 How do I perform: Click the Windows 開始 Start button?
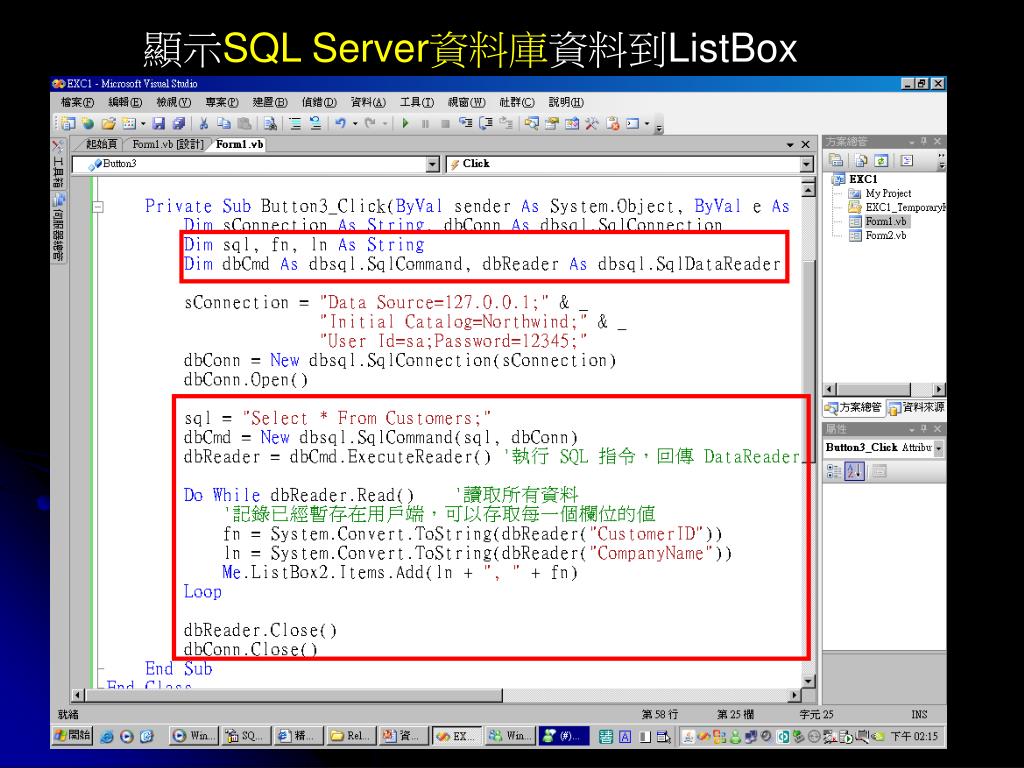(x=73, y=736)
